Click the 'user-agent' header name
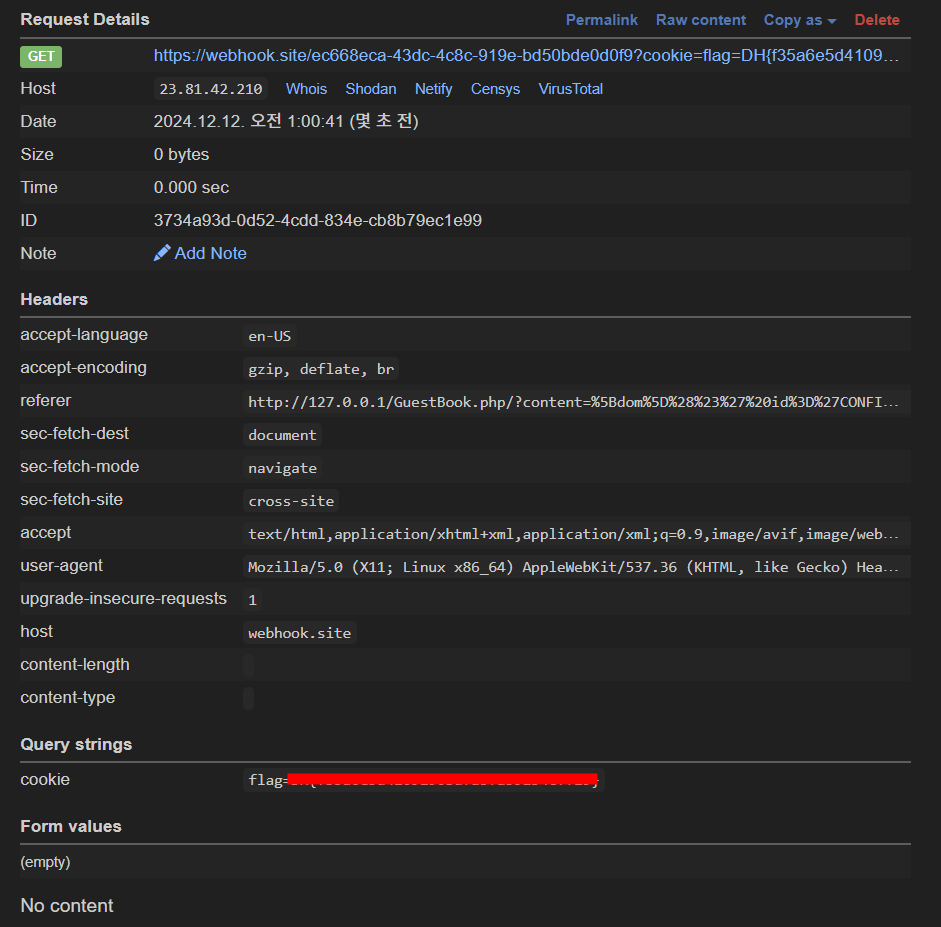This screenshot has height=927, width=941. tap(61, 565)
